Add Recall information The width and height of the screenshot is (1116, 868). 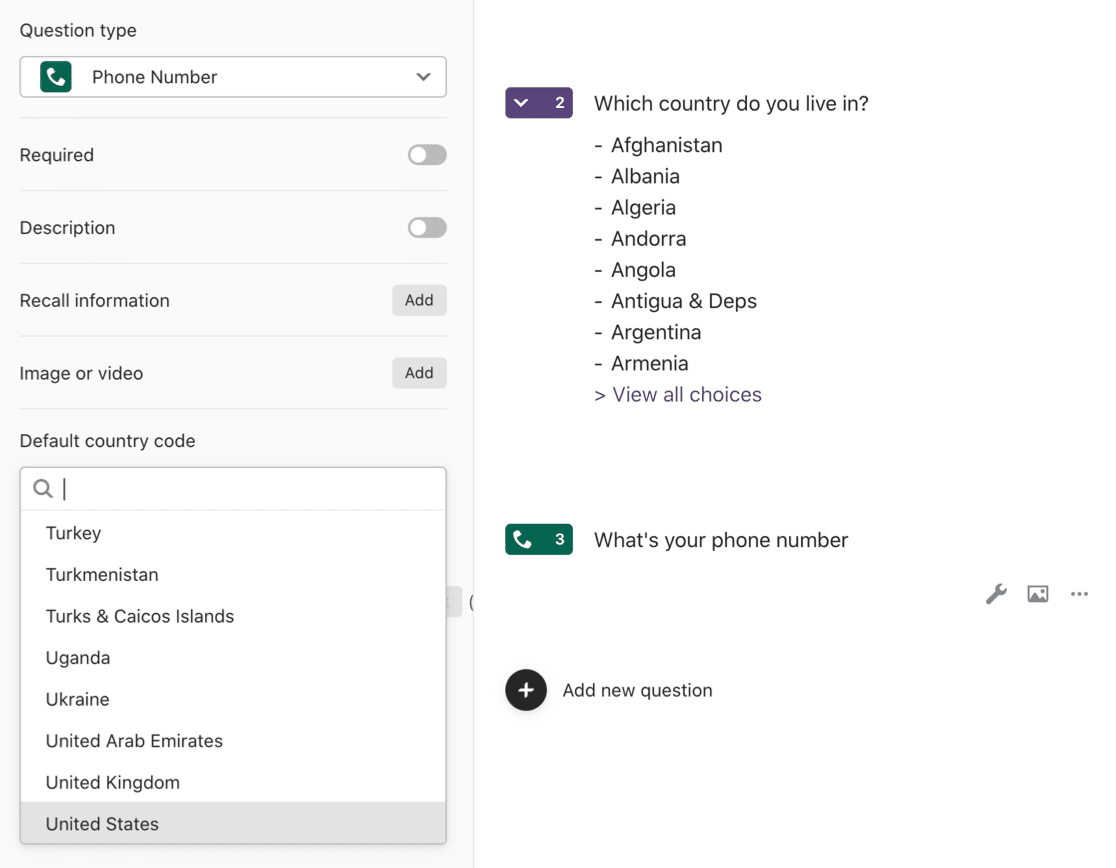[419, 300]
